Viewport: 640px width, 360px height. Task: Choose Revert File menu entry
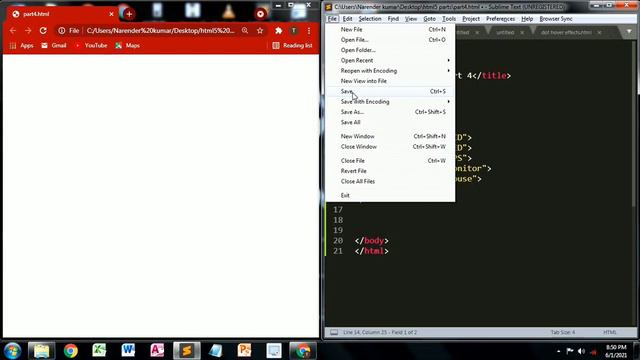click(x=390, y=171)
